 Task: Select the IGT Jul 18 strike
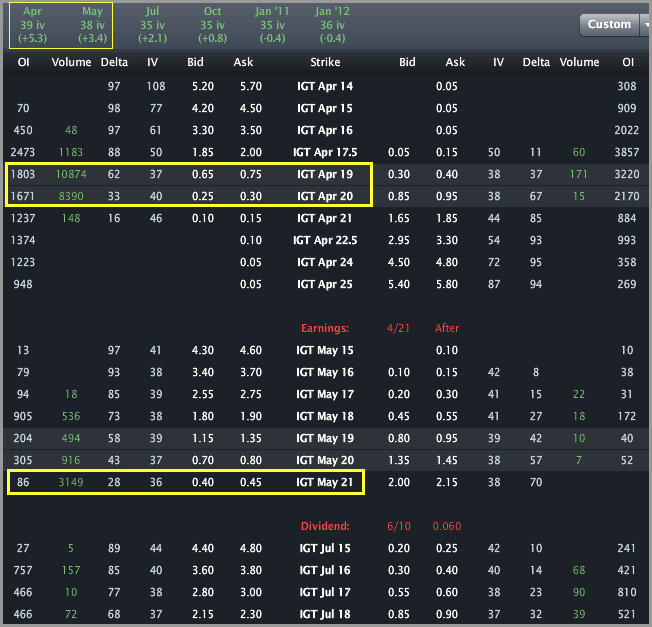click(x=325, y=615)
